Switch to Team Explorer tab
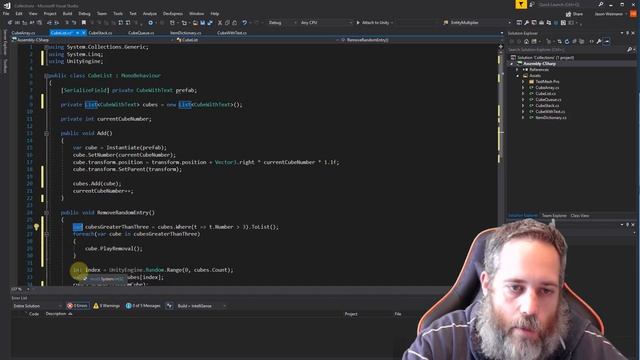This screenshot has width=640, height=360. 554,216
